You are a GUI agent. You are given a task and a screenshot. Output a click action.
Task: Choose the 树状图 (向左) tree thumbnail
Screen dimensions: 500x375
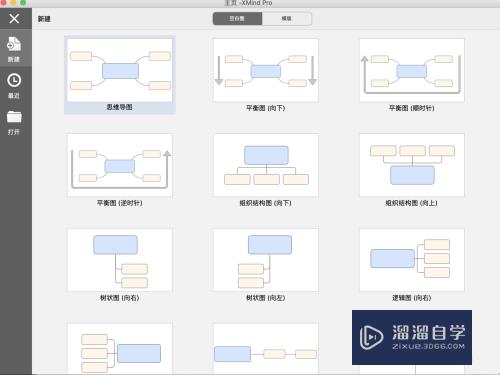[266, 260]
